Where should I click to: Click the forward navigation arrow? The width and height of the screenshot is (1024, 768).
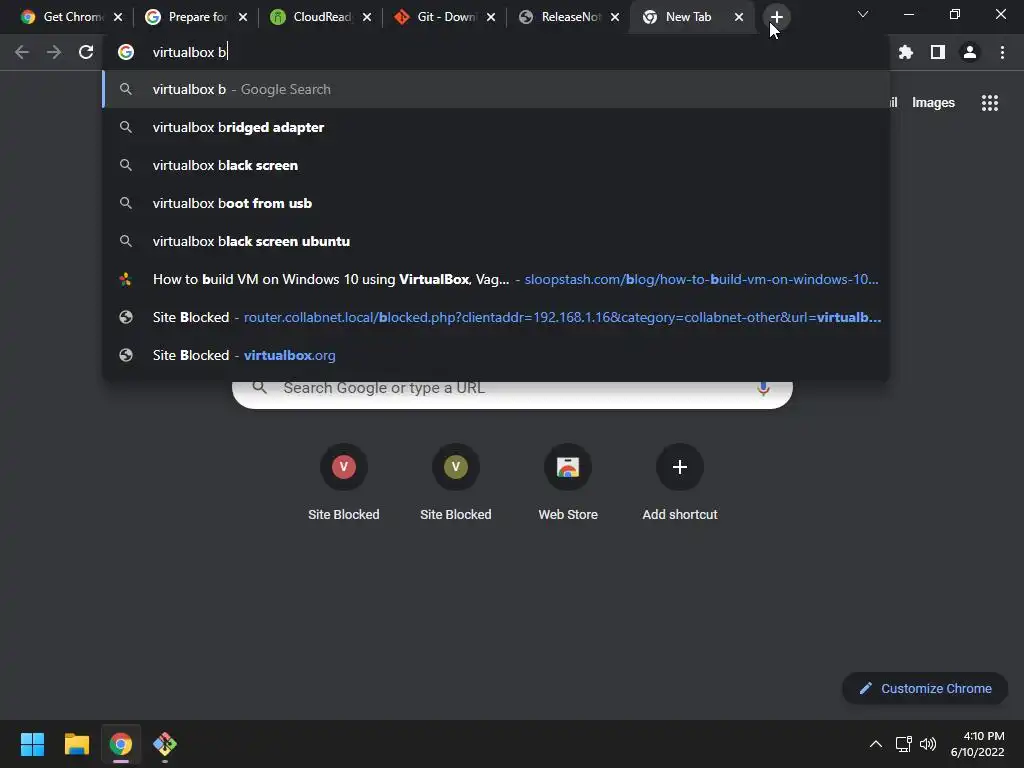(54, 52)
